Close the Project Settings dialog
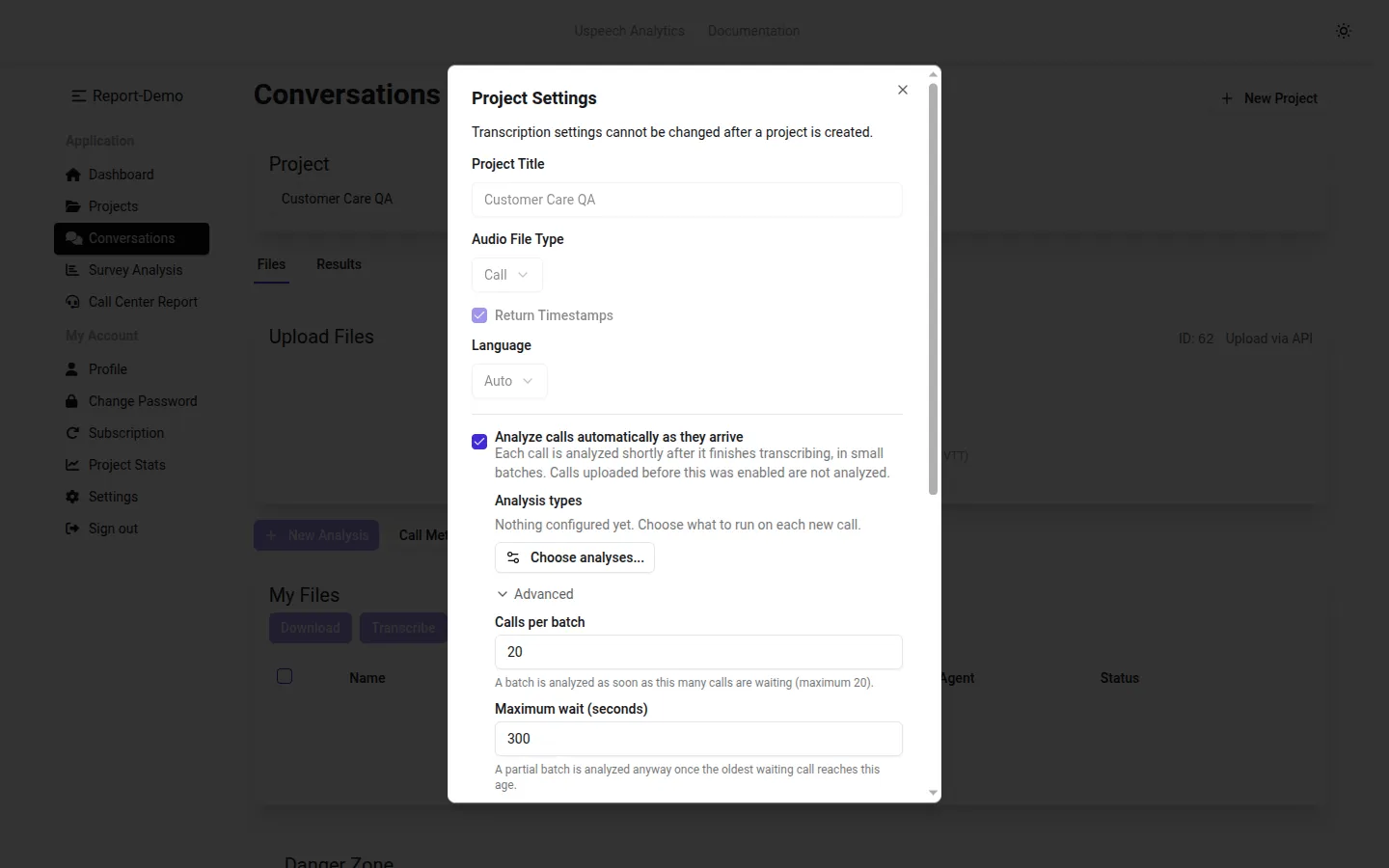Screen dimensions: 1389x868 [x=903, y=90]
